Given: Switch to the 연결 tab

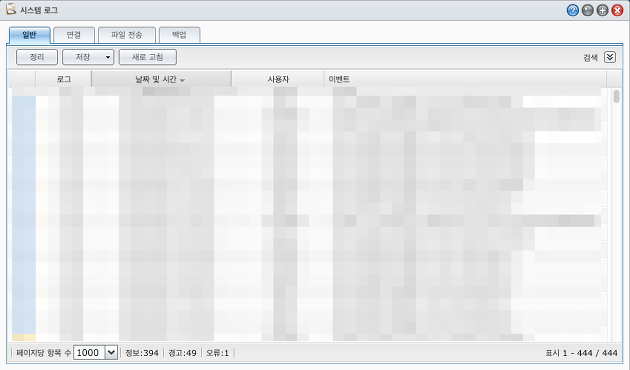Looking at the screenshot, I should pyautogui.click(x=74, y=35).
